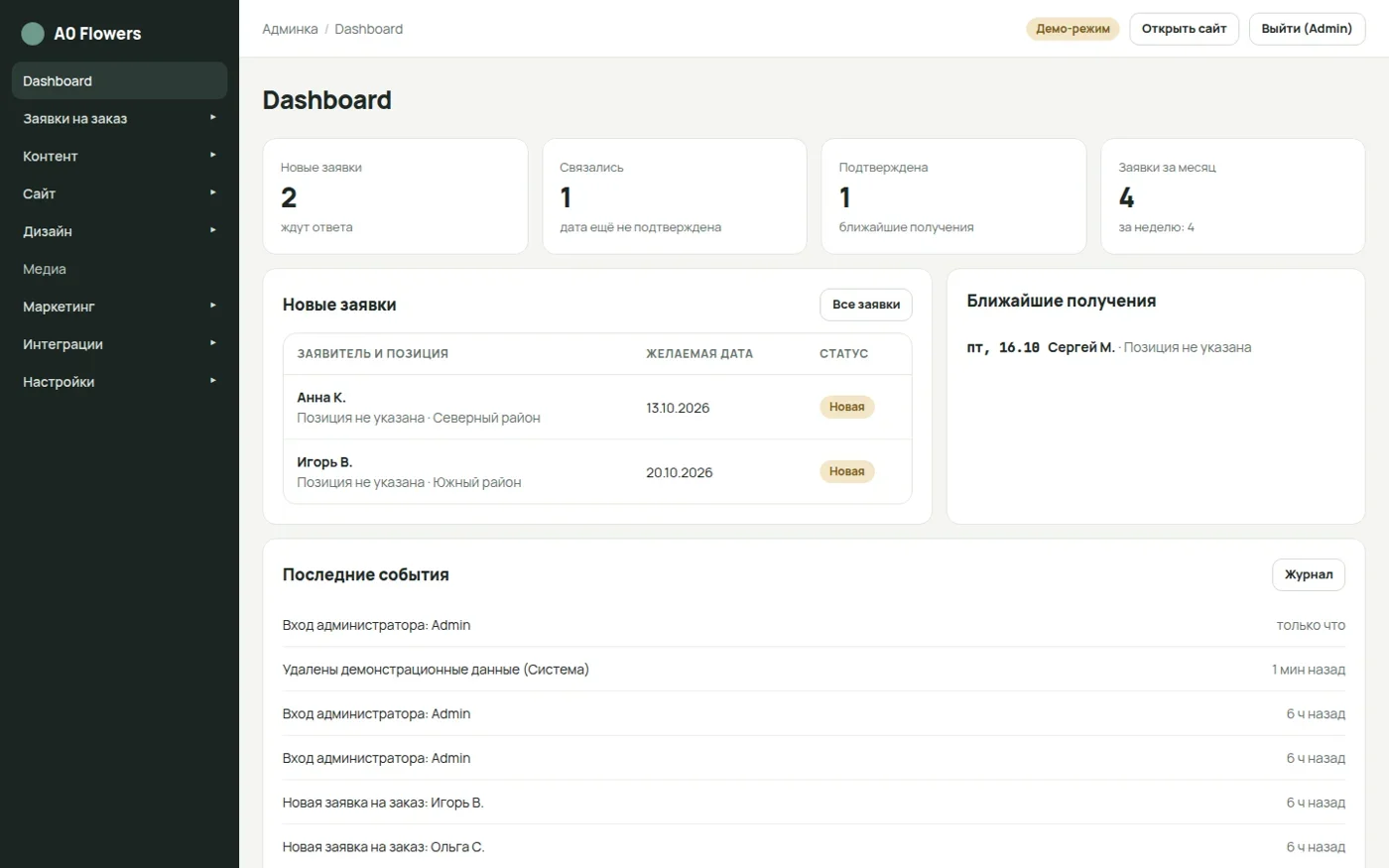Click the Желаемая дата column header
The height and width of the screenshot is (868, 1389).
[x=699, y=353]
